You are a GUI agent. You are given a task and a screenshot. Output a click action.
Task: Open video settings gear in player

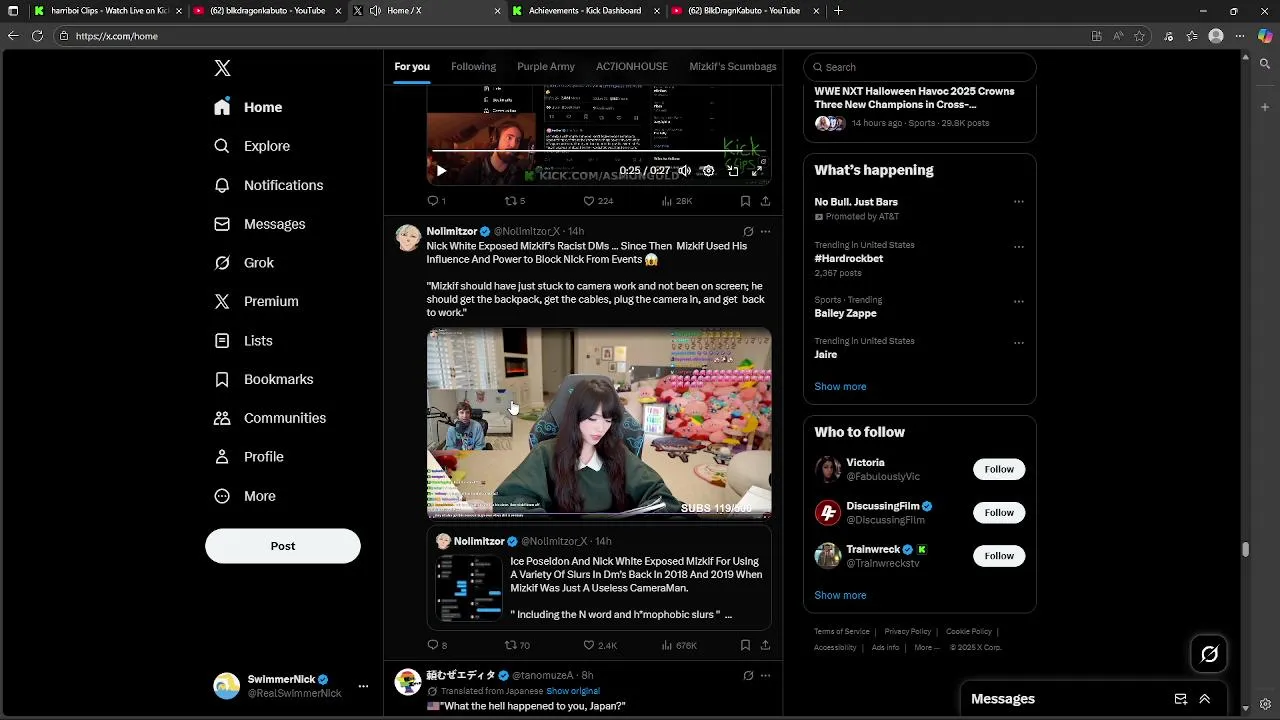(708, 171)
